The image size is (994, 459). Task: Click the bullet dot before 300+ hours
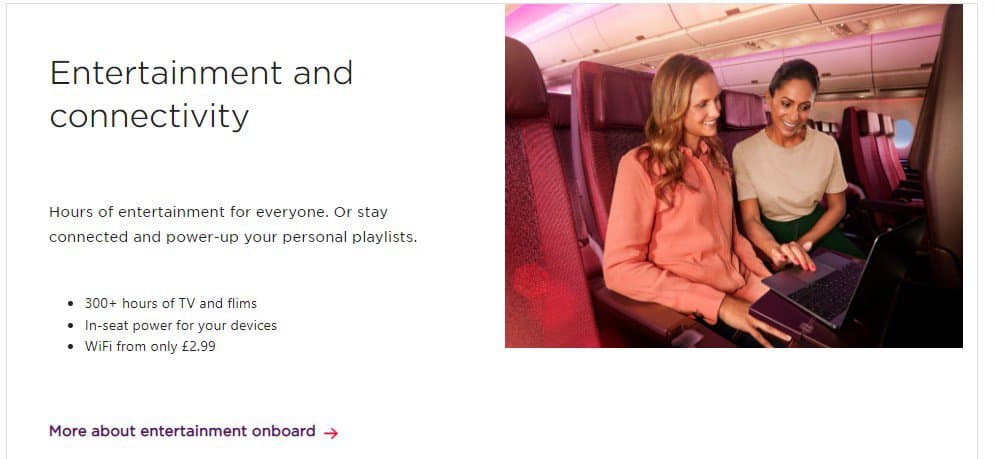tap(70, 304)
